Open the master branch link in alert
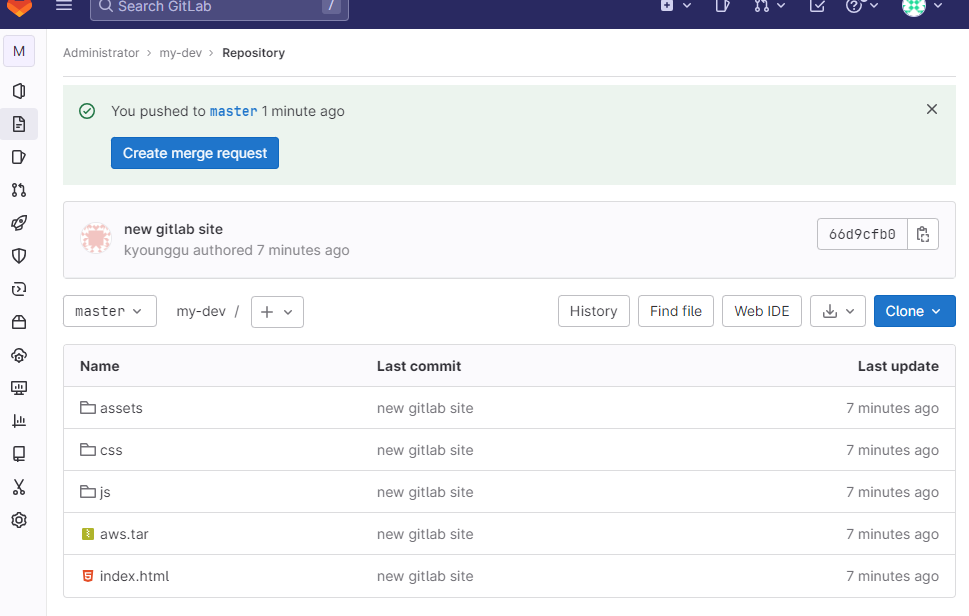Image resolution: width=969 pixels, height=616 pixels. click(234, 111)
